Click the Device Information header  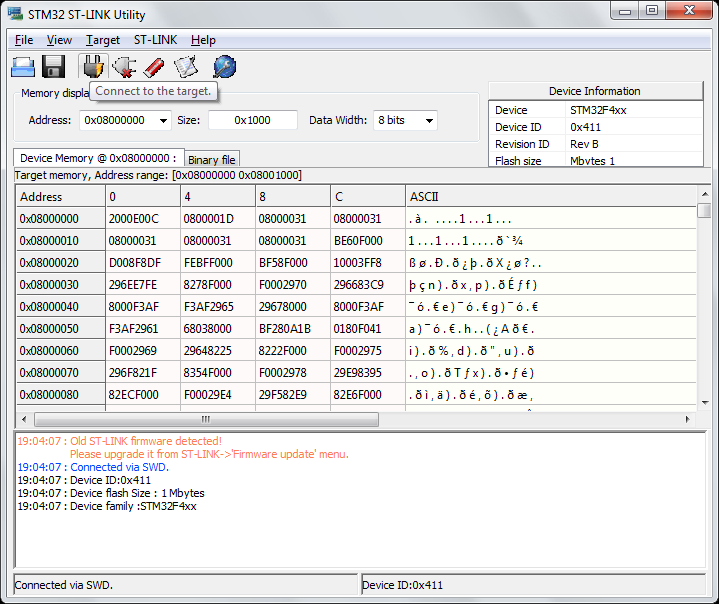(595, 91)
